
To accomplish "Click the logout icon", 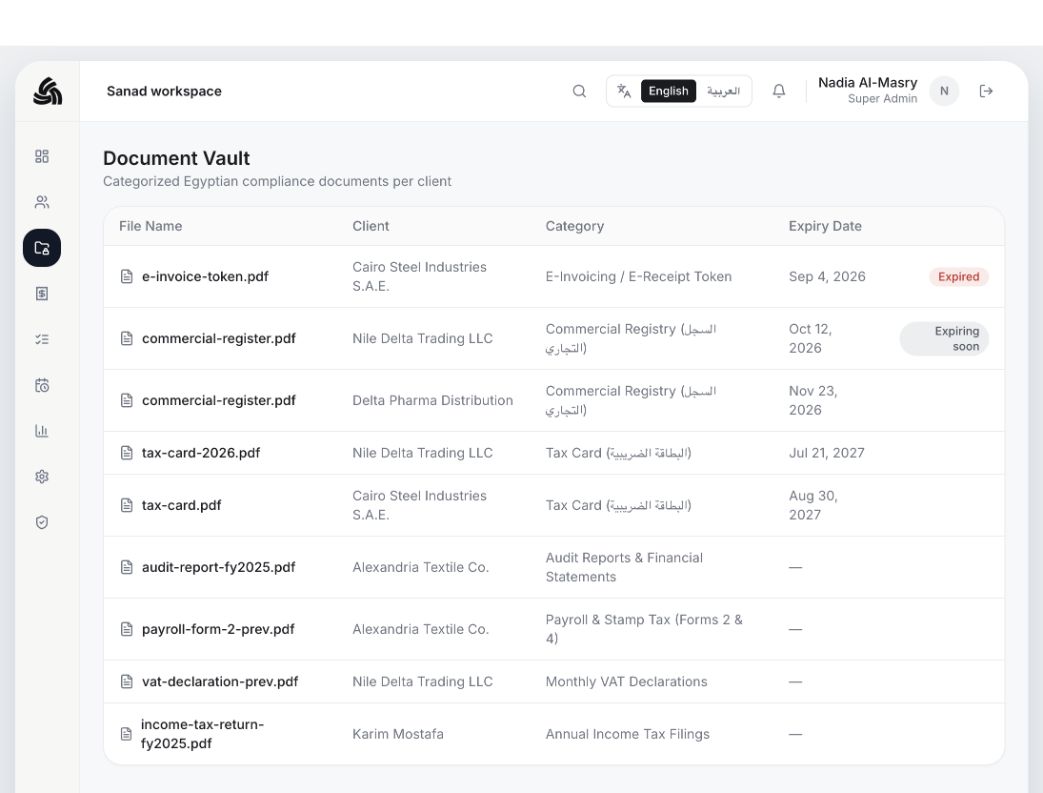I will (986, 91).
